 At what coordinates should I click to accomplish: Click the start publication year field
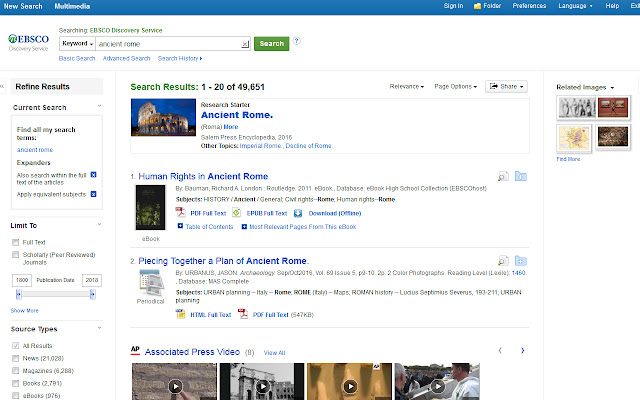(22, 280)
